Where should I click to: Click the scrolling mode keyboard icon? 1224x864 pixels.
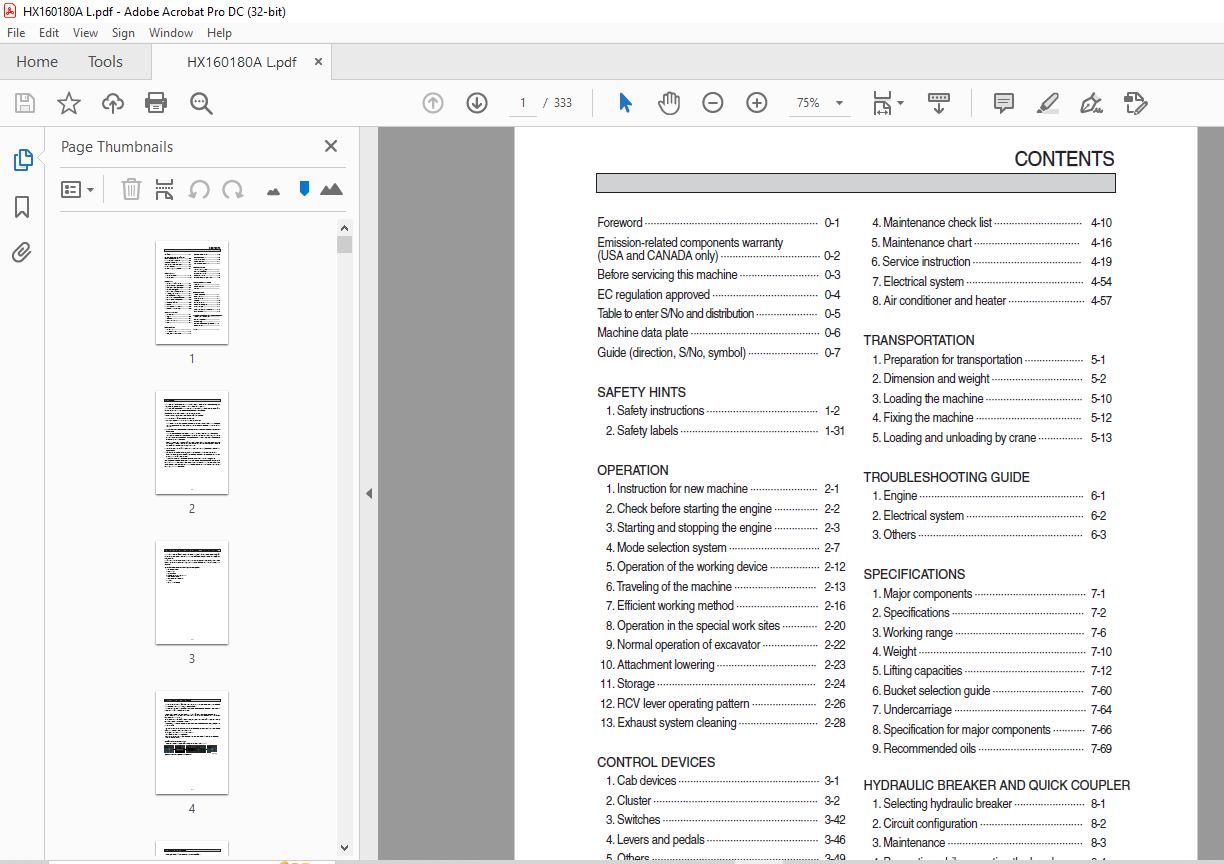click(x=939, y=103)
